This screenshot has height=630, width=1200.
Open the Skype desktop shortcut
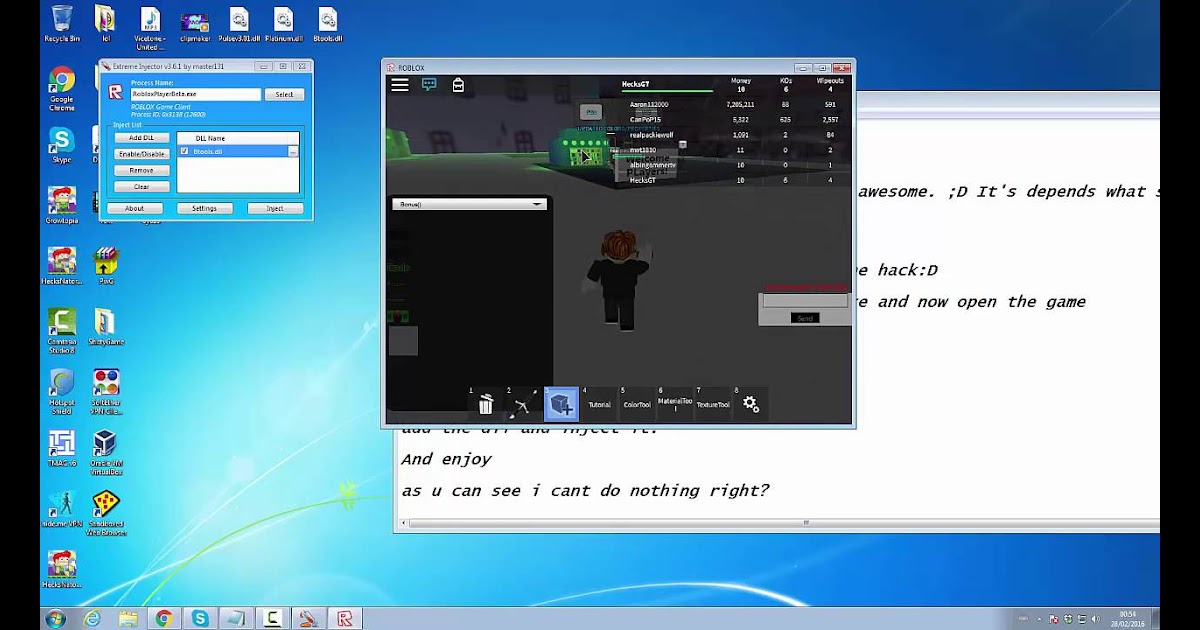coord(62,146)
